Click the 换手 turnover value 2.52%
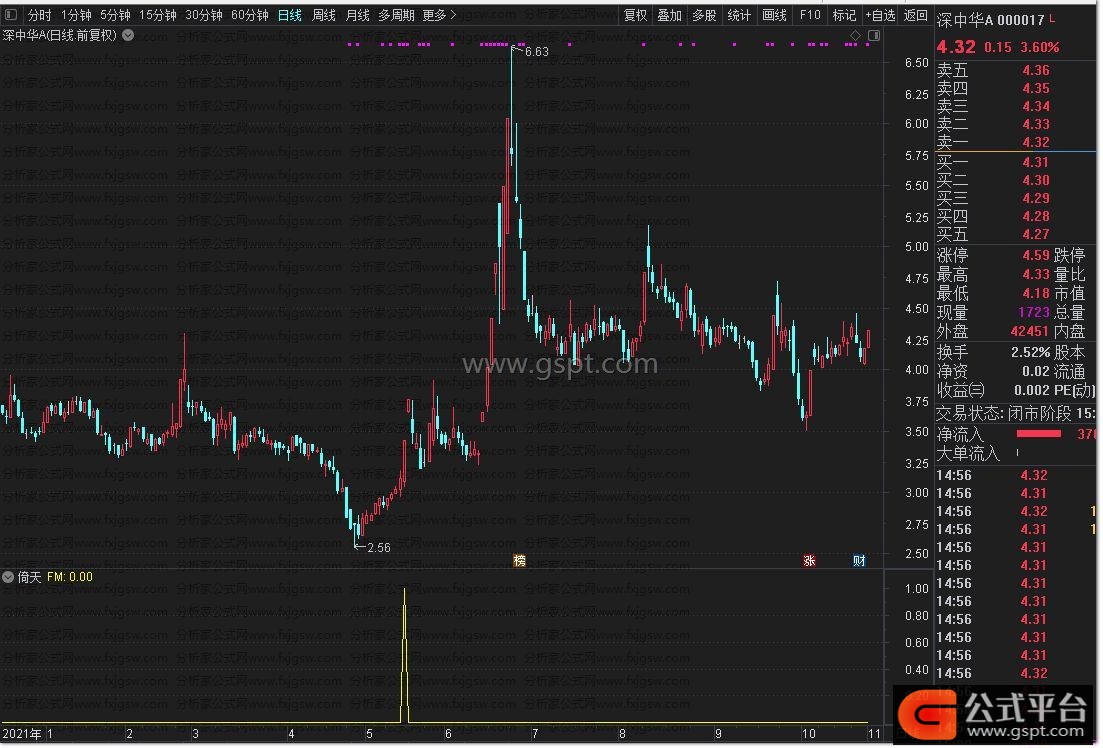1103x748 pixels. tap(1031, 353)
